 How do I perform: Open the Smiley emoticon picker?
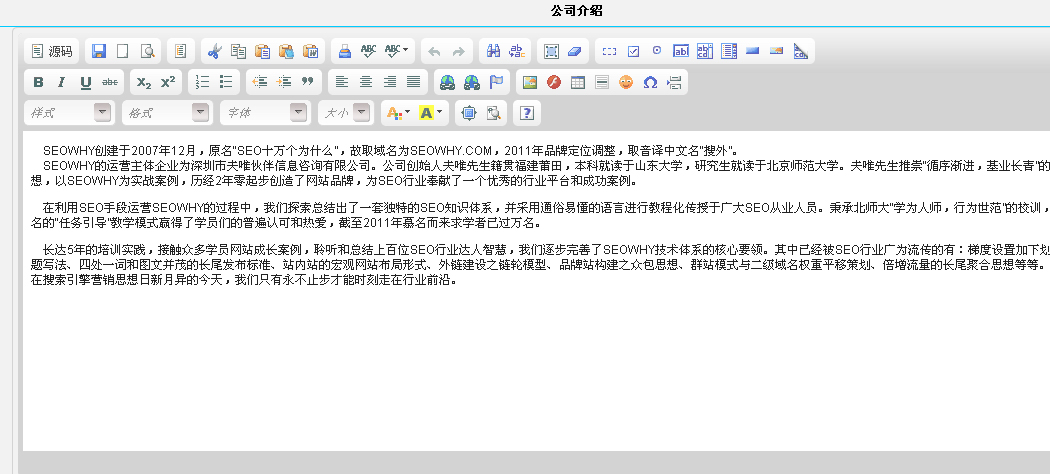(x=626, y=82)
